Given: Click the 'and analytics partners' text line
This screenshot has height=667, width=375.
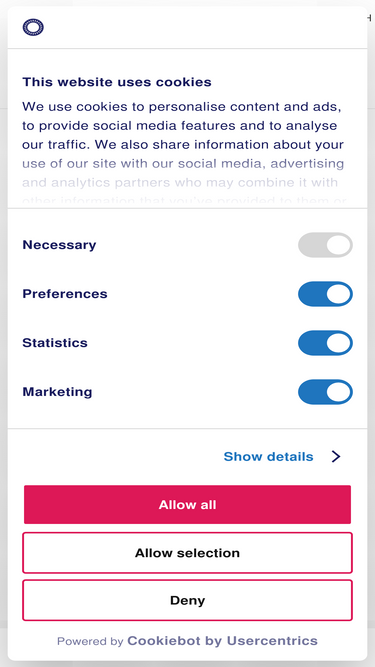Looking at the screenshot, I should click(180, 183).
